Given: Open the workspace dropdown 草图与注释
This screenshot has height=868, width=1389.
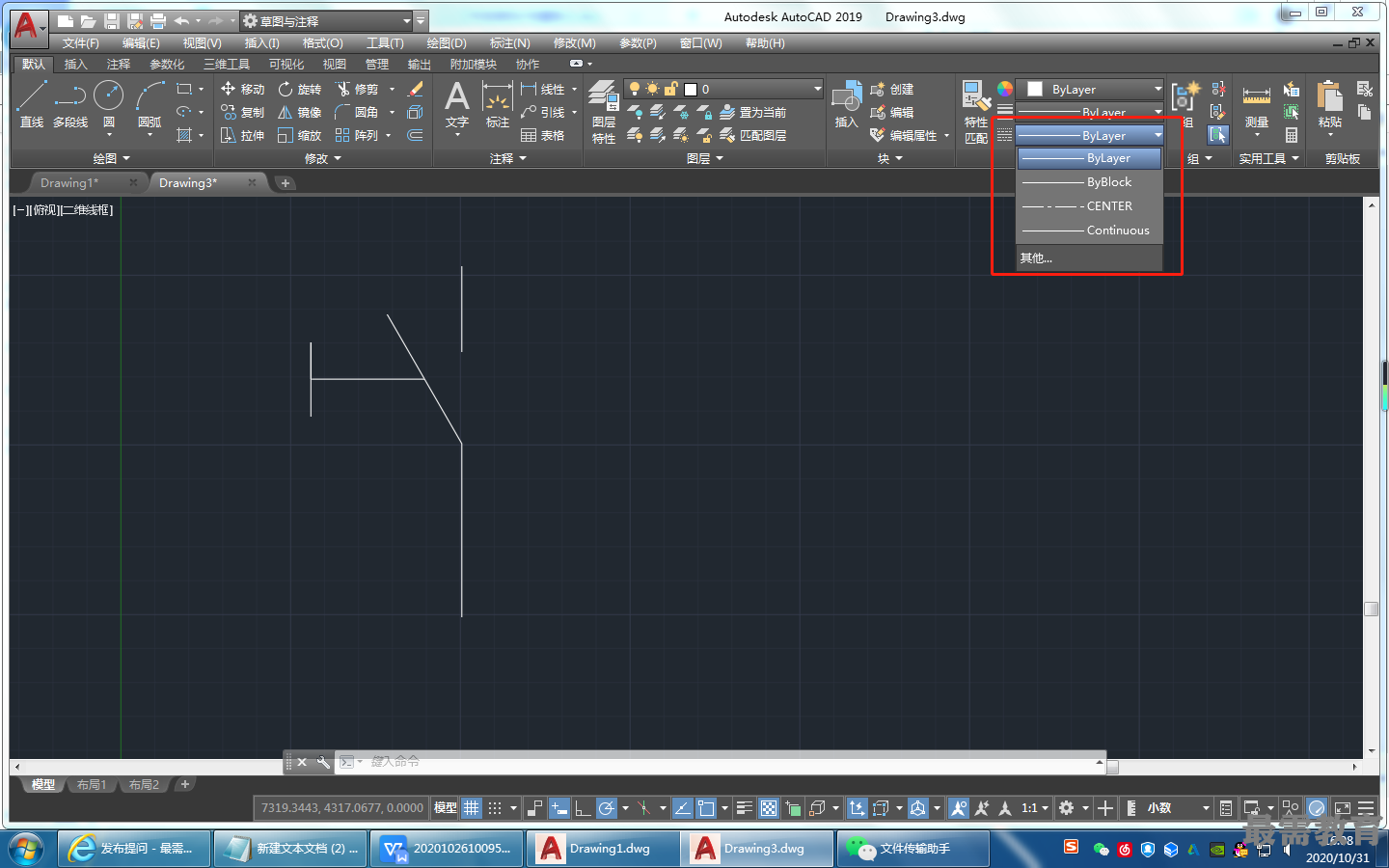Looking at the screenshot, I should tap(326, 20).
